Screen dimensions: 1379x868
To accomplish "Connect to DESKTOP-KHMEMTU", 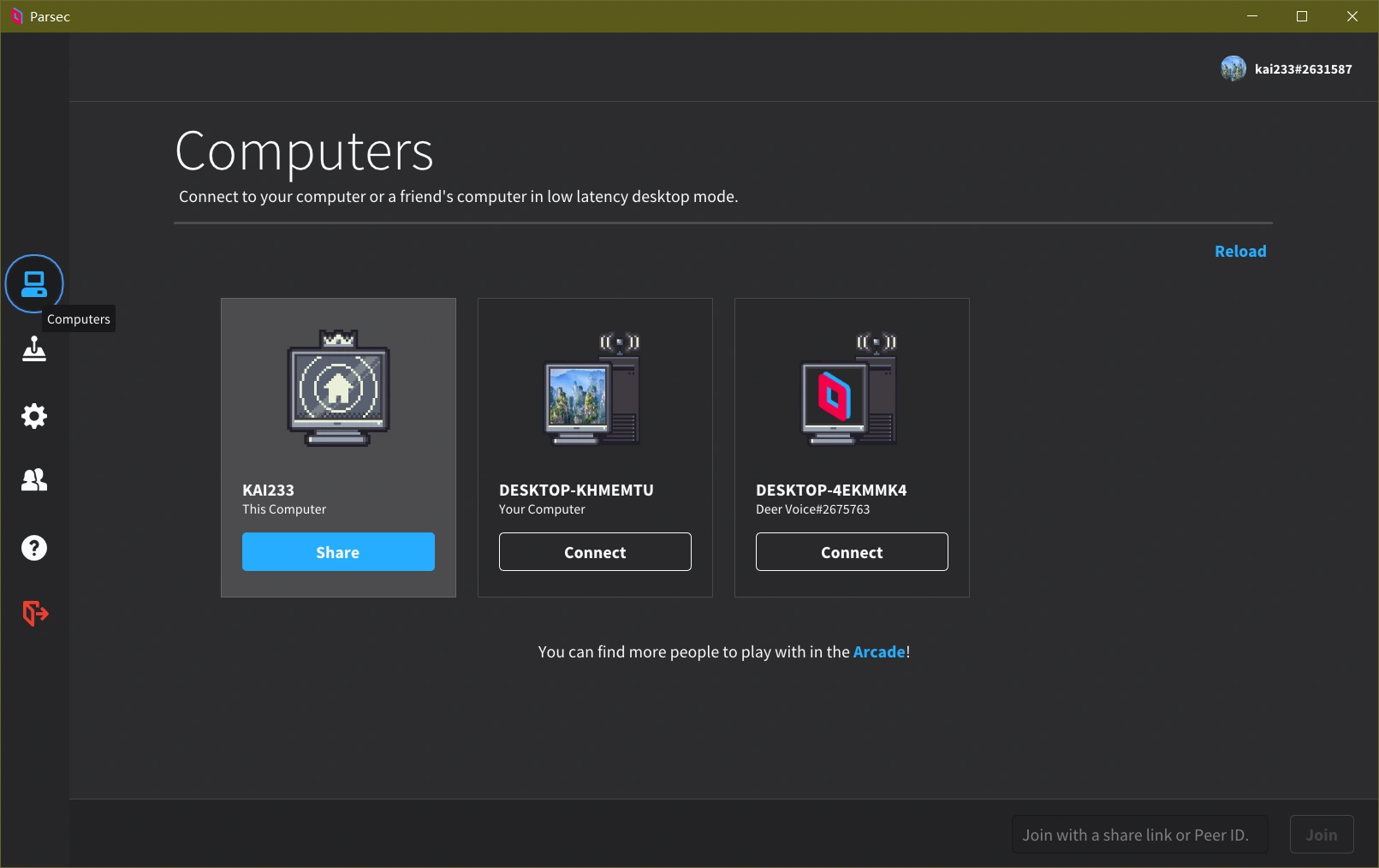I will 595,552.
